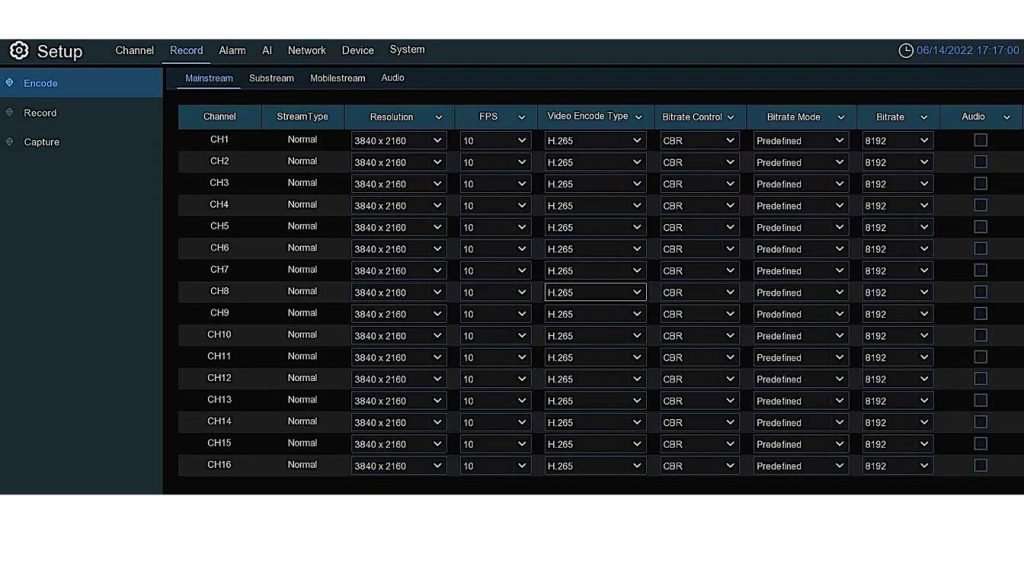Select the CH10 channel row label
Image resolution: width=1024 pixels, height=576 pixels.
click(x=219, y=335)
